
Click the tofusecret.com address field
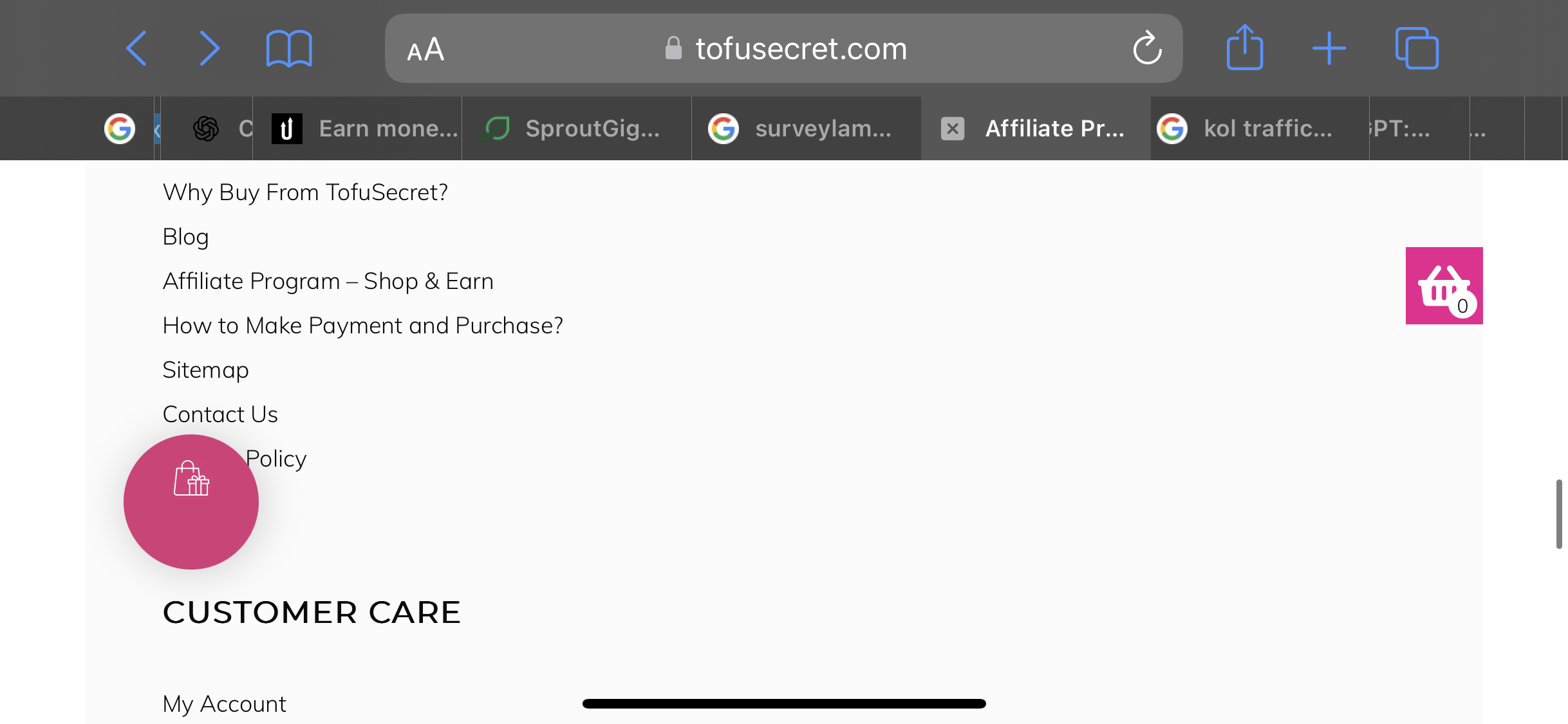pyautogui.click(x=783, y=48)
